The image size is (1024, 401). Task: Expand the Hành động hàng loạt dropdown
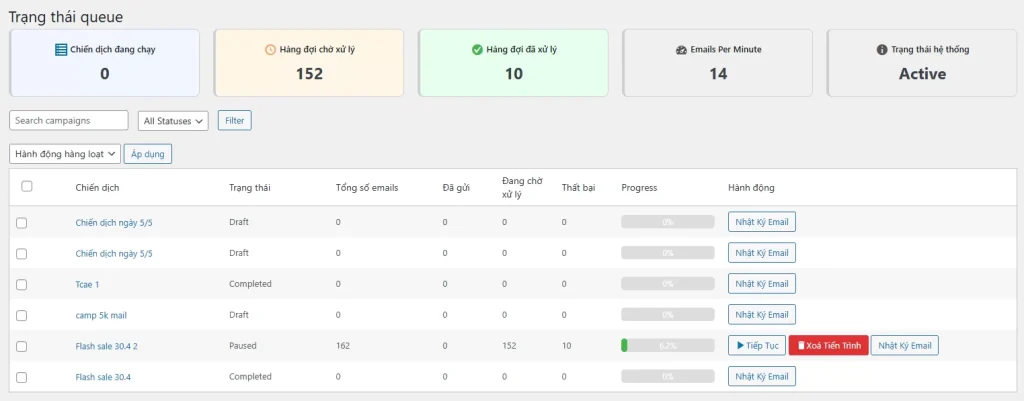coord(65,154)
